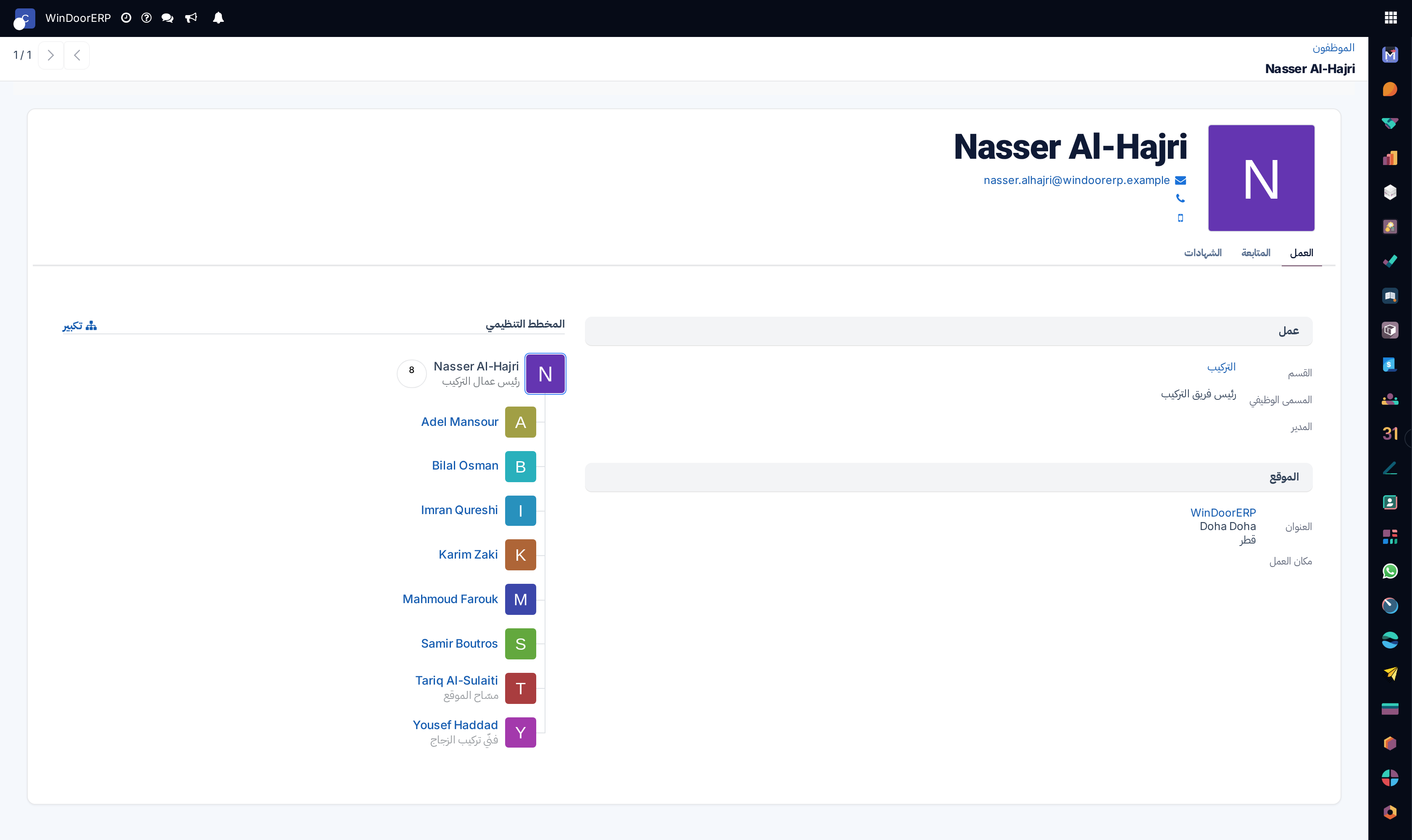Open the Dashboards tiles app icon
The height and width of the screenshot is (840, 1412).
(1390, 537)
